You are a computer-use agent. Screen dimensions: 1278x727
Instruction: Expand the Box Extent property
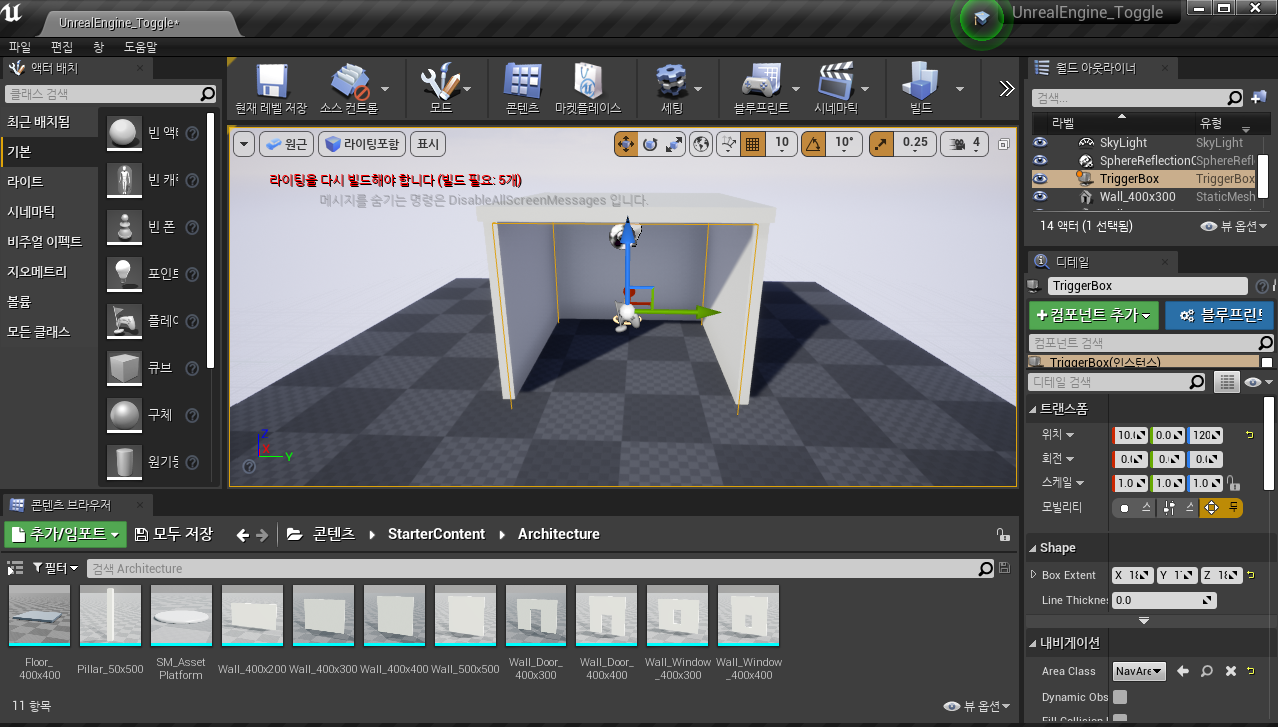point(1034,575)
